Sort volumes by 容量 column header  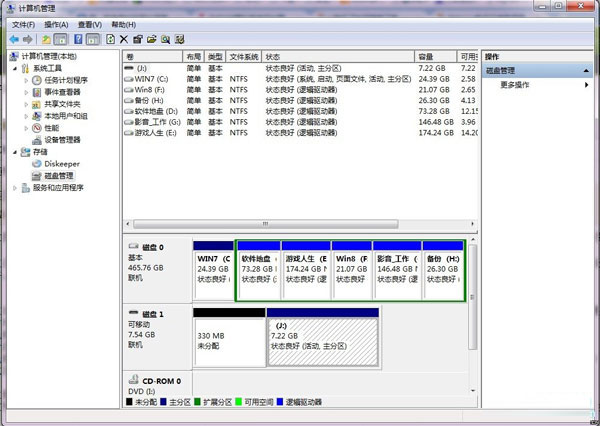435,57
